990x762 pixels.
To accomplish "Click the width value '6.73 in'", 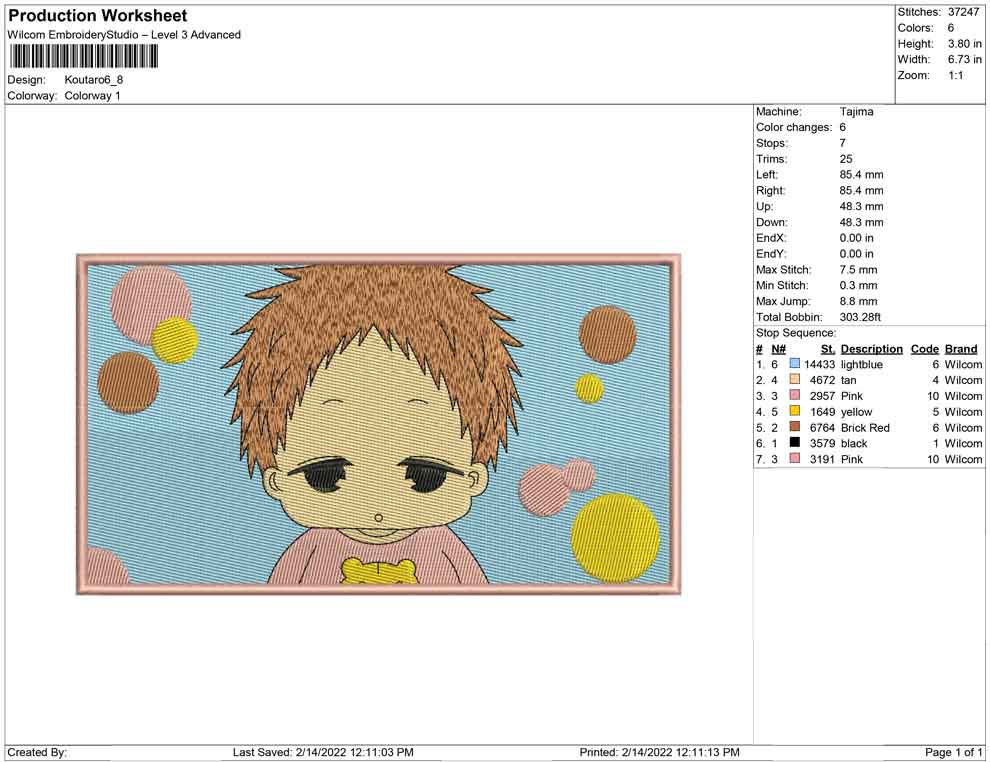I will pos(964,59).
